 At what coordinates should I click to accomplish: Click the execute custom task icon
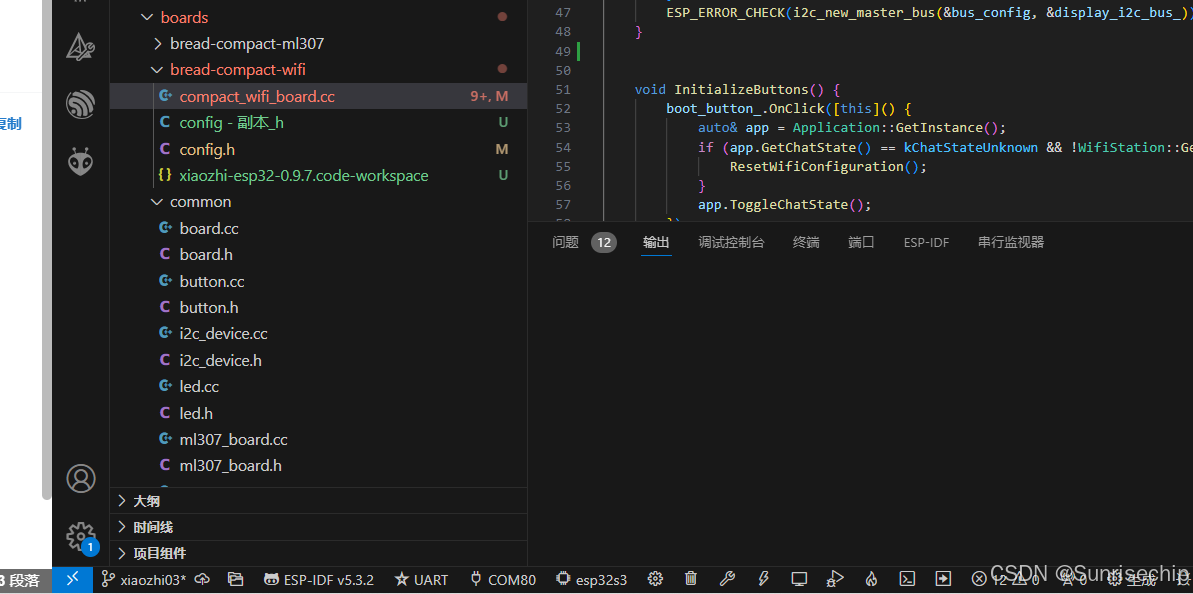tap(943, 580)
